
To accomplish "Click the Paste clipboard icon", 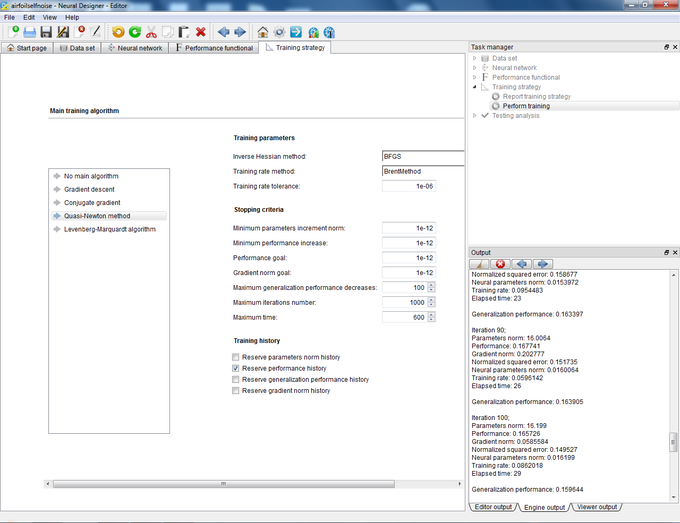I will [x=184, y=32].
